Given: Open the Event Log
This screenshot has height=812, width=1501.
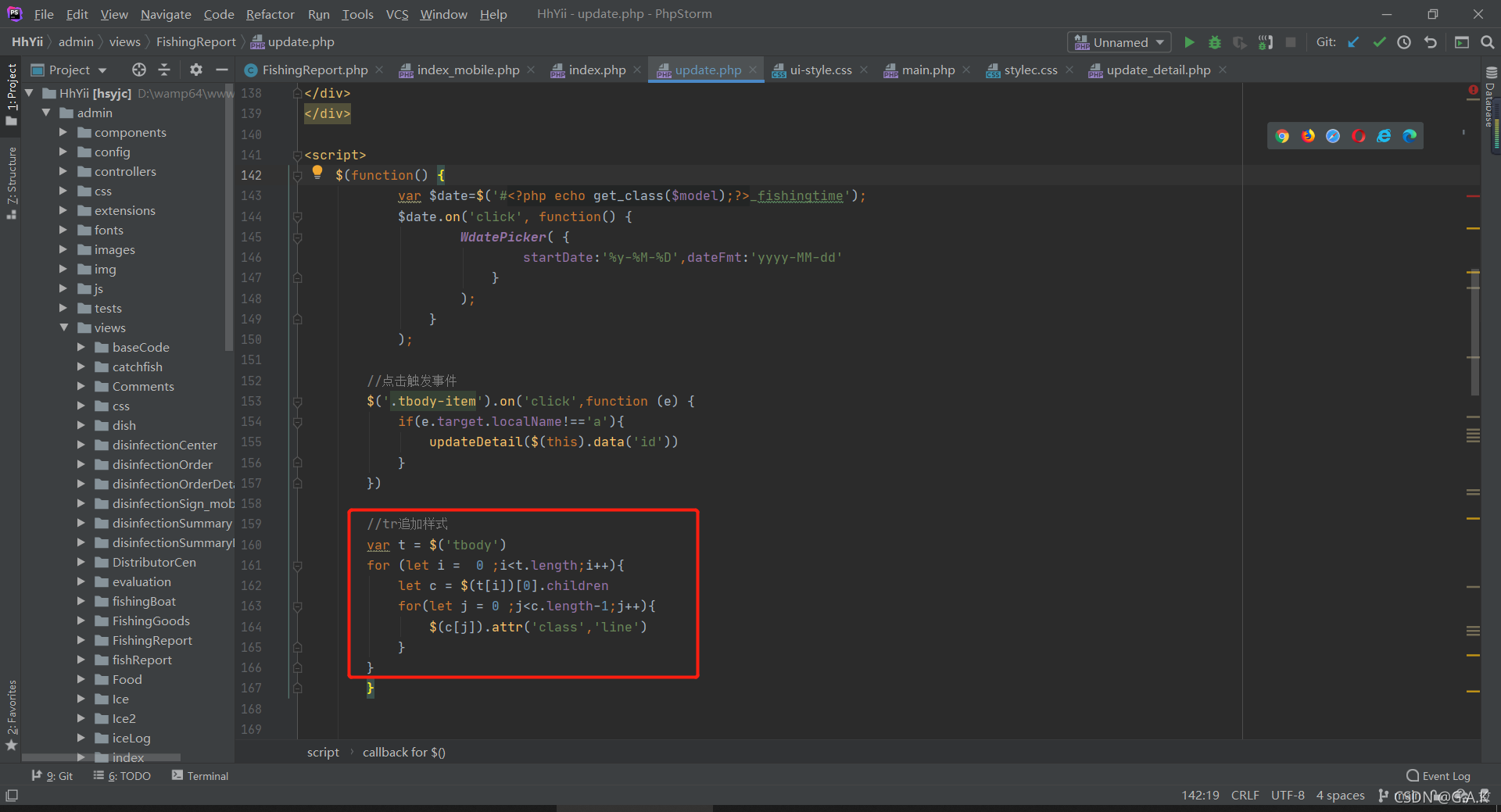Looking at the screenshot, I should point(1438,776).
